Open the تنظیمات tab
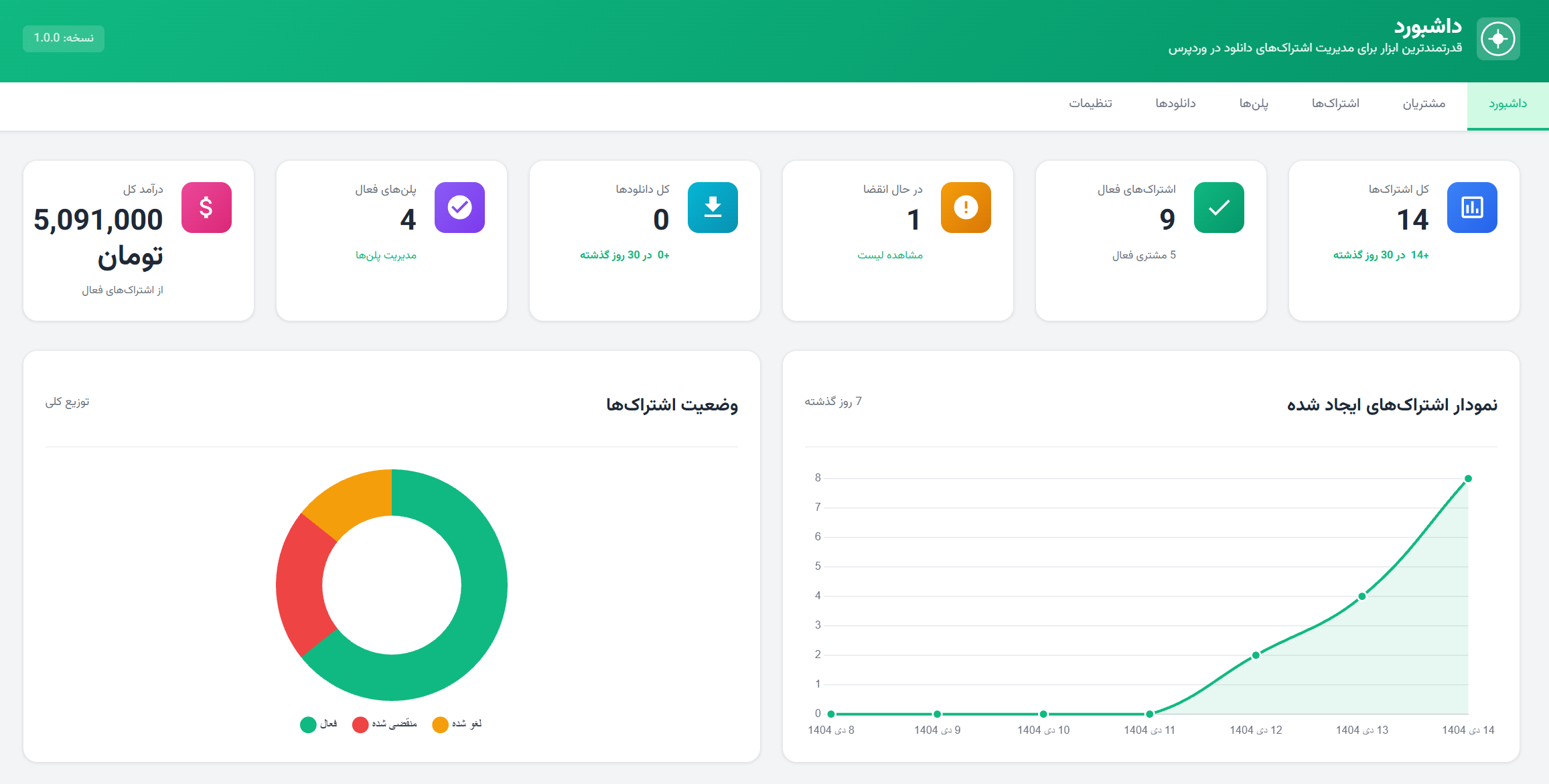 (x=1090, y=104)
